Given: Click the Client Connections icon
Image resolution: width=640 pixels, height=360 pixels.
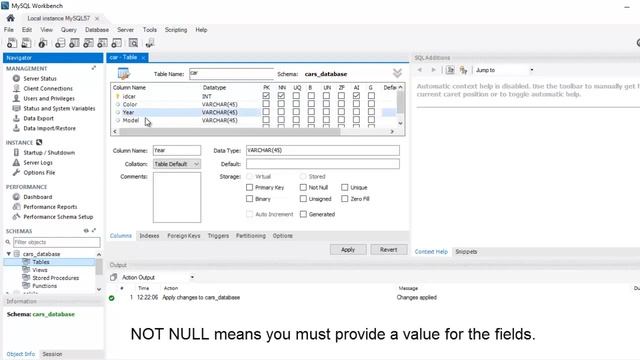Looking at the screenshot, I should pyautogui.click(x=16, y=88).
